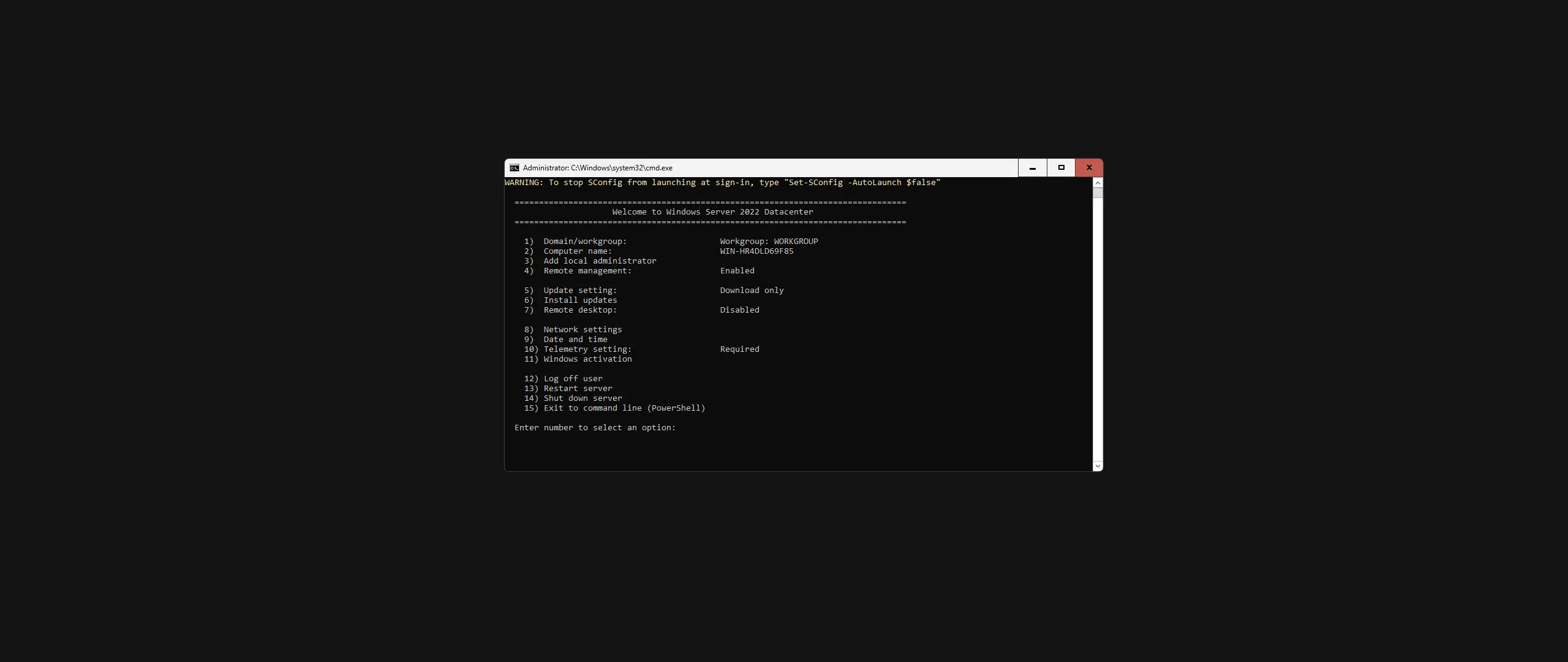The height and width of the screenshot is (662, 1568).
Task: Click the scroll up arrow
Action: point(1097,183)
